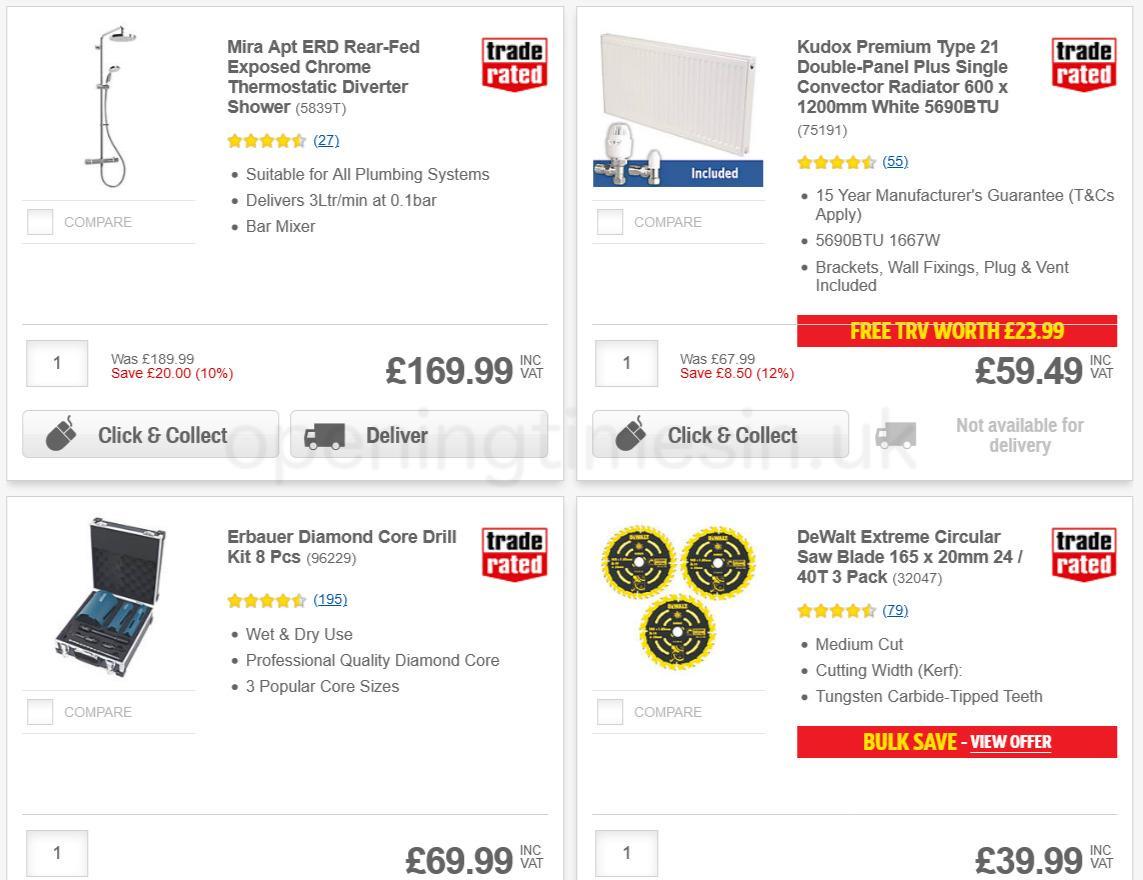Viewport: 1143px width, 880px height.
Task: Tick COMPARE for the Erbauer Diamond Core Drill Kit
Action: [x=40, y=712]
